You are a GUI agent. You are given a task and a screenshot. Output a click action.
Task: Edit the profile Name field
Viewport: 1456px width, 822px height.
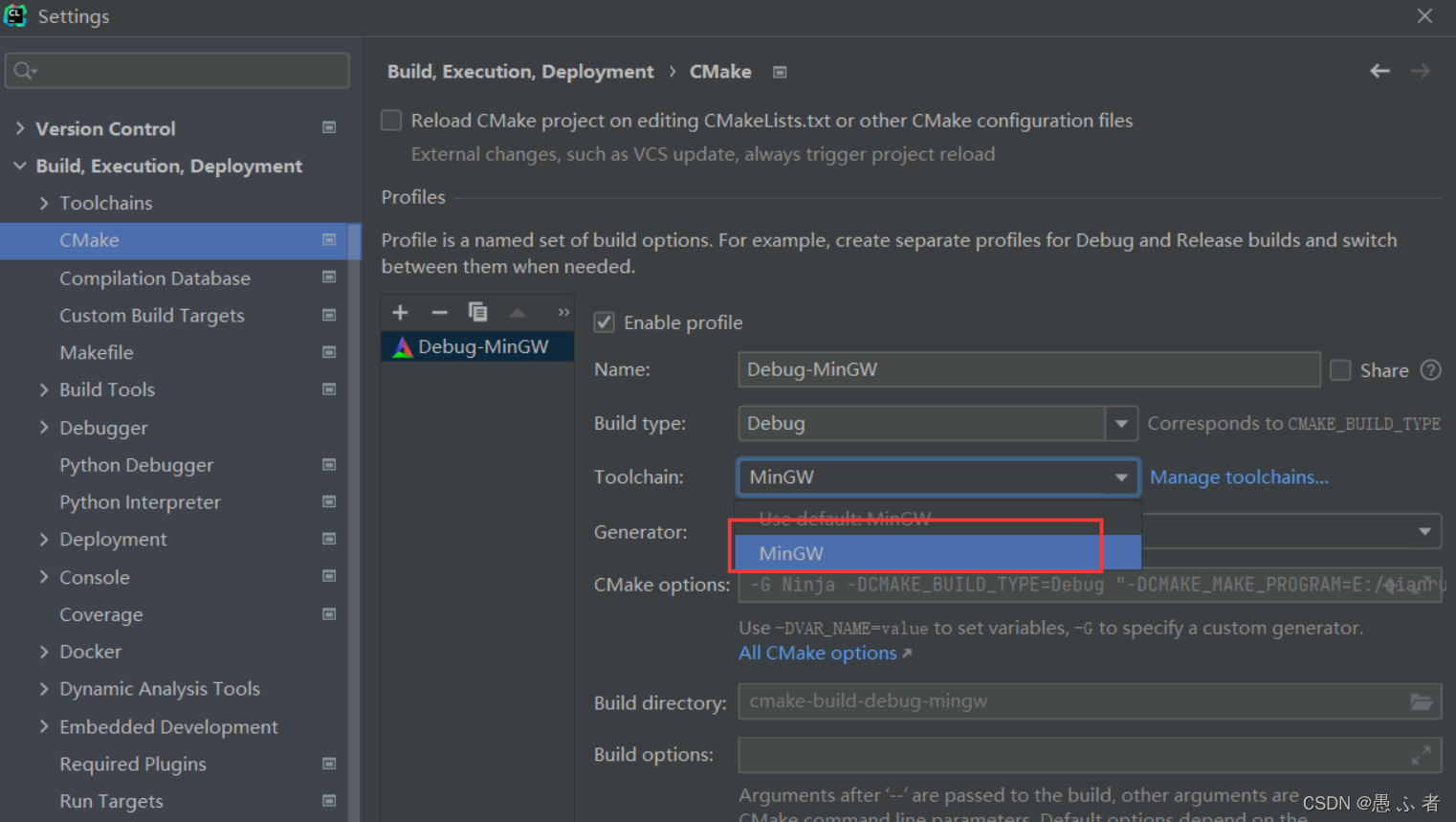1028,369
